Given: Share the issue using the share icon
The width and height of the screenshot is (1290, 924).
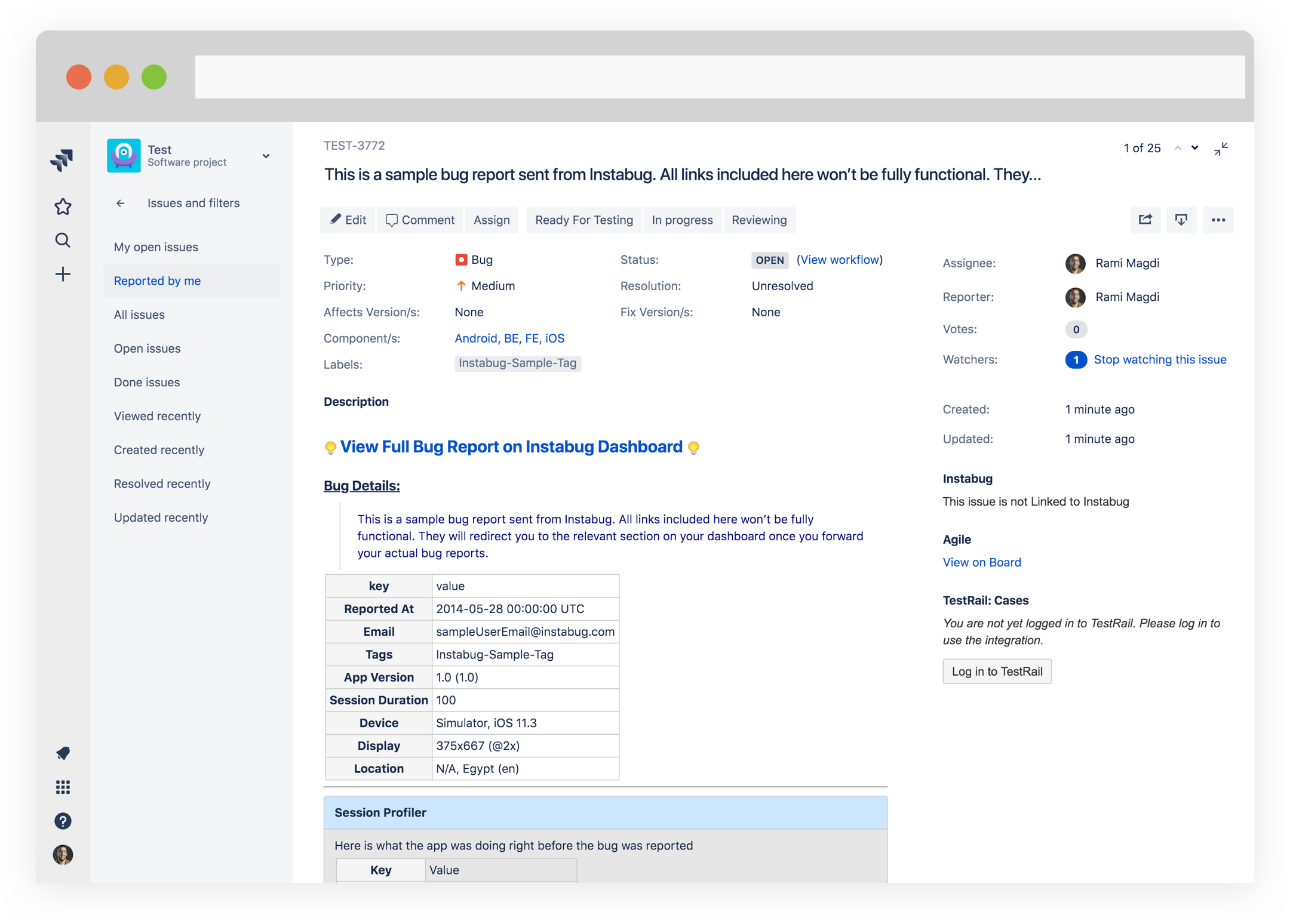Looking at the screenshot, I should pos(1145,220).
